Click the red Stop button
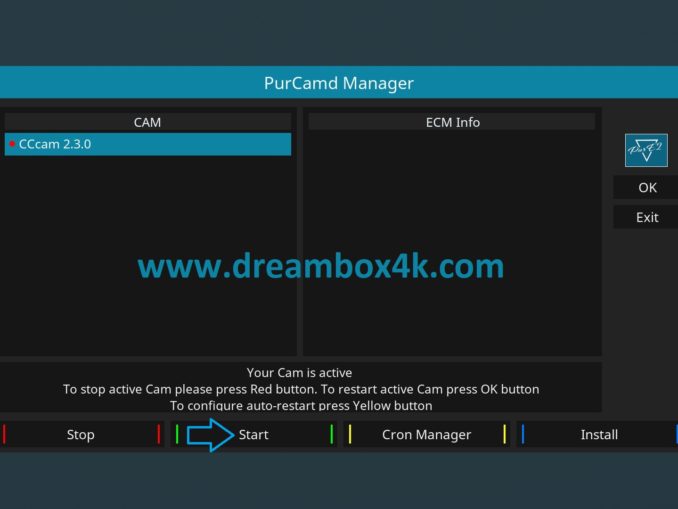 click(x=81, y=435)
